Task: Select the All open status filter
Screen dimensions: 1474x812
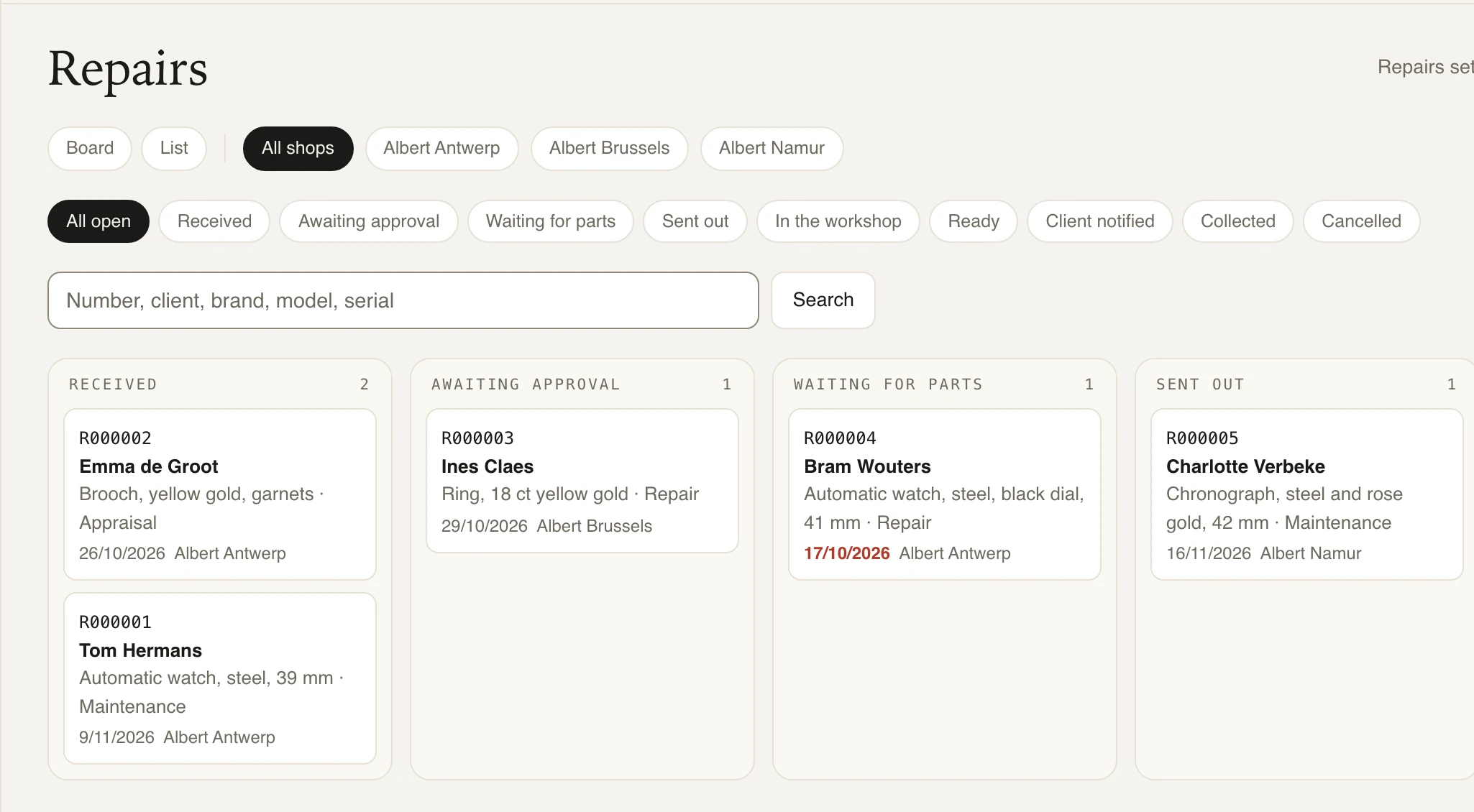Action: point(99,221)
